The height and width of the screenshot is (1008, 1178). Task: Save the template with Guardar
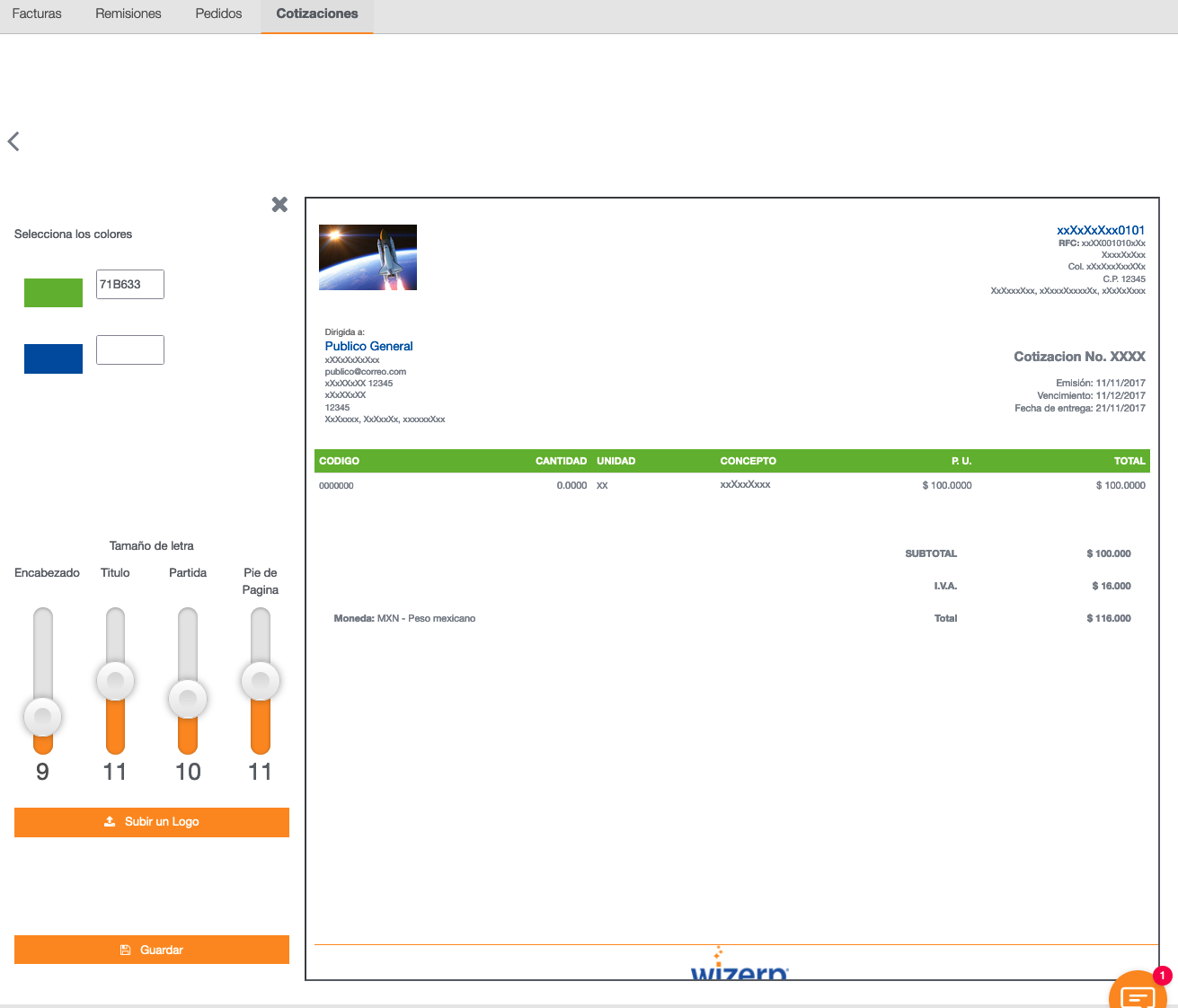152,950
